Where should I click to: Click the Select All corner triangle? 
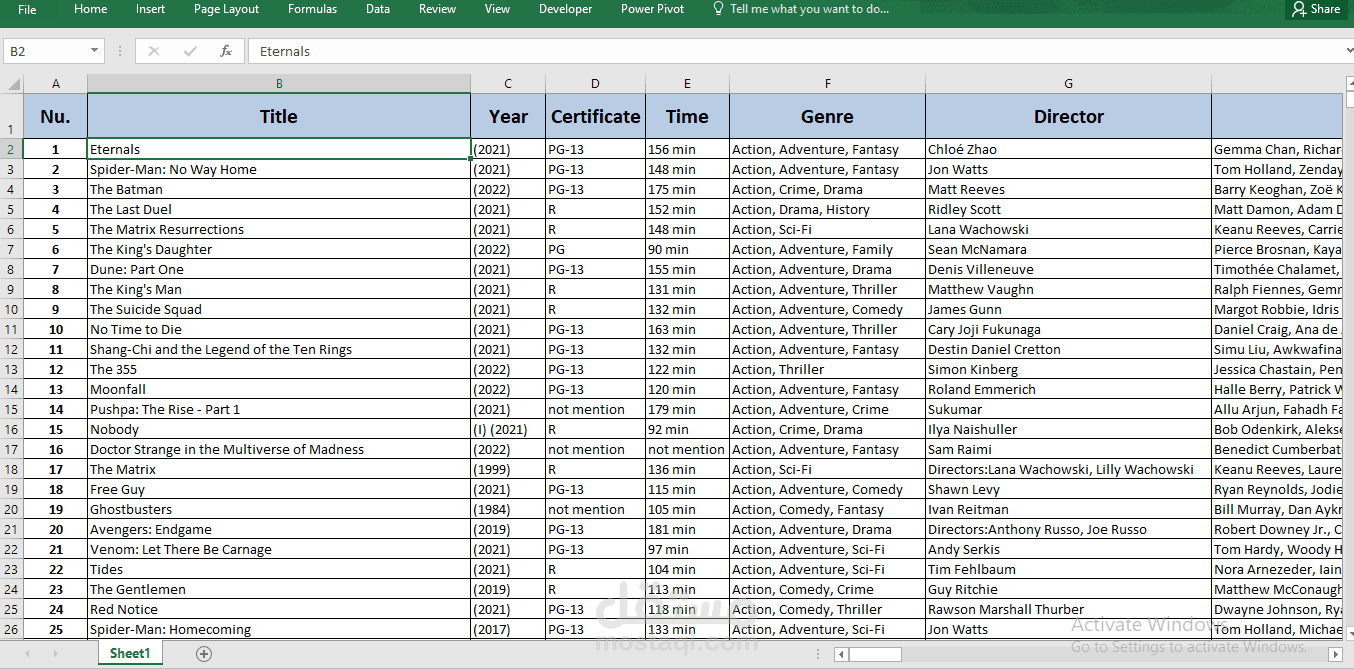pyautogui.click(x=13, y=84)
